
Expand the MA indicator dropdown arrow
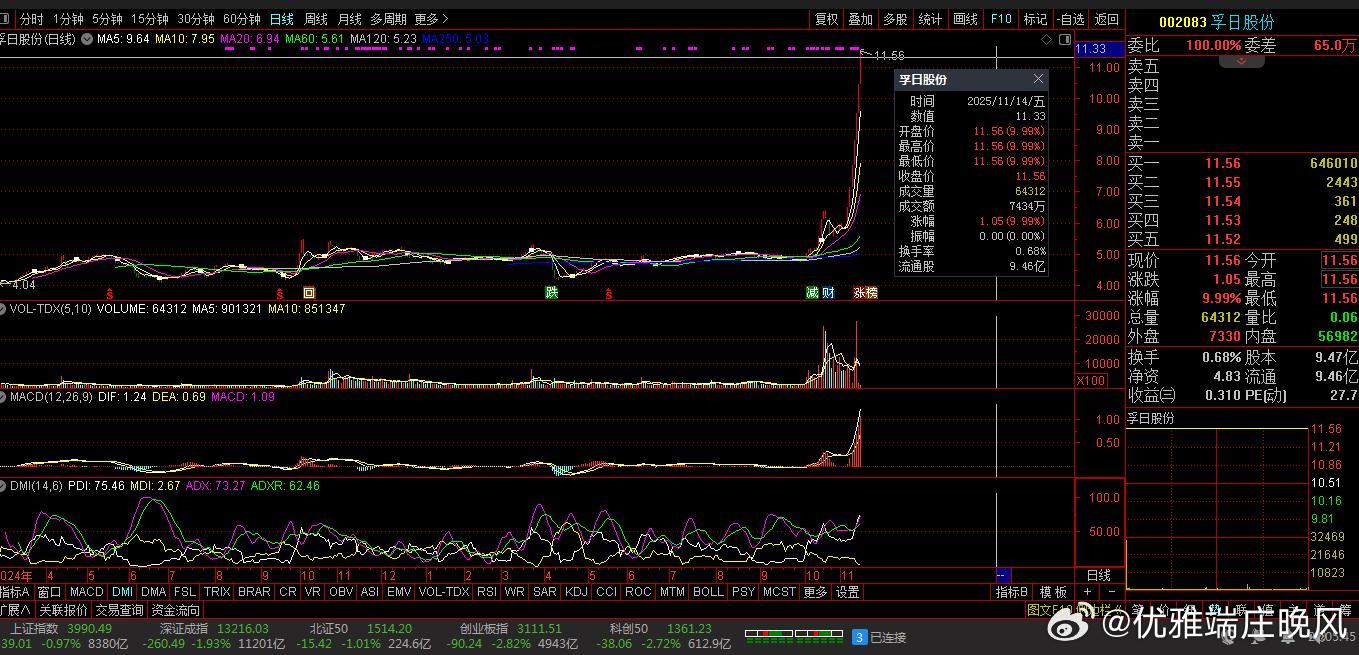[87, 39]
